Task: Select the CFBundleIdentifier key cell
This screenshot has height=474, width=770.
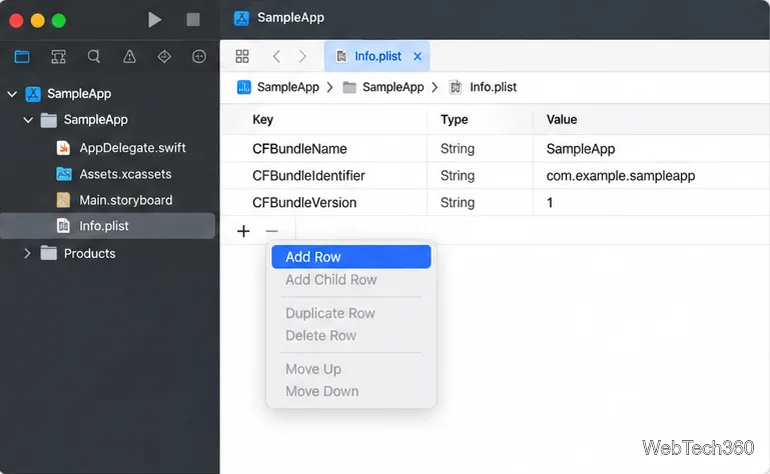Action: coord(324,176)
